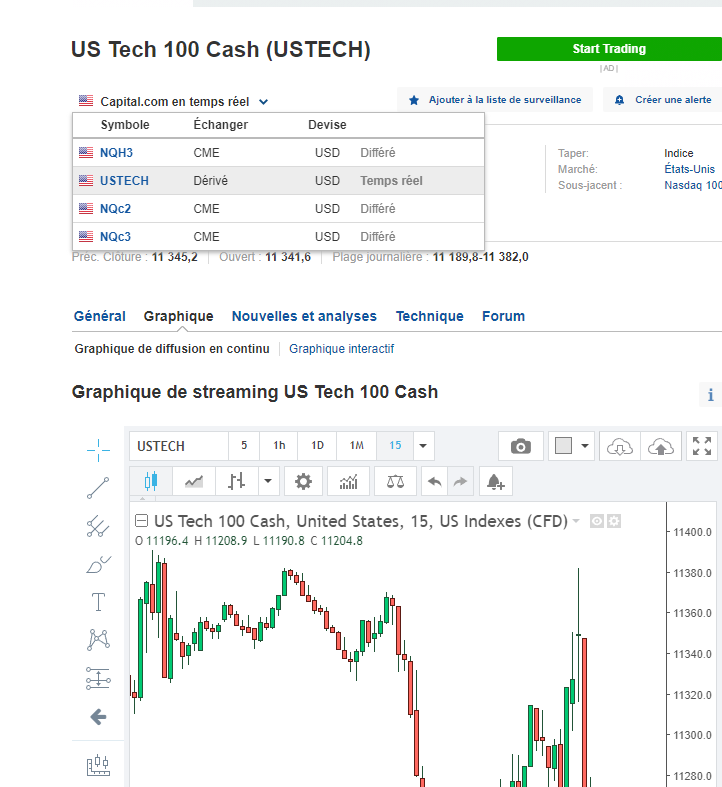Take a chart snapshot with camera icon
This screenshot has height=787, width=722.
tap(521, 446)
